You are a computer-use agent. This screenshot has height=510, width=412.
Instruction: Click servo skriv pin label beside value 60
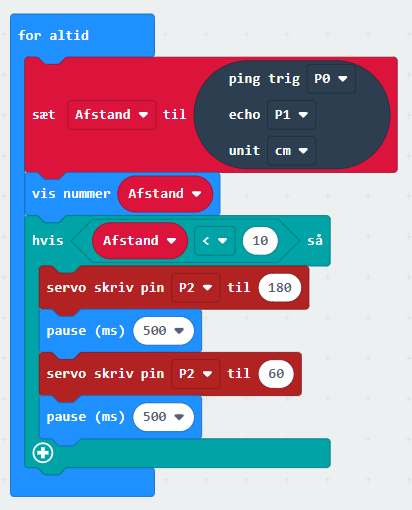tap(105, 374)
